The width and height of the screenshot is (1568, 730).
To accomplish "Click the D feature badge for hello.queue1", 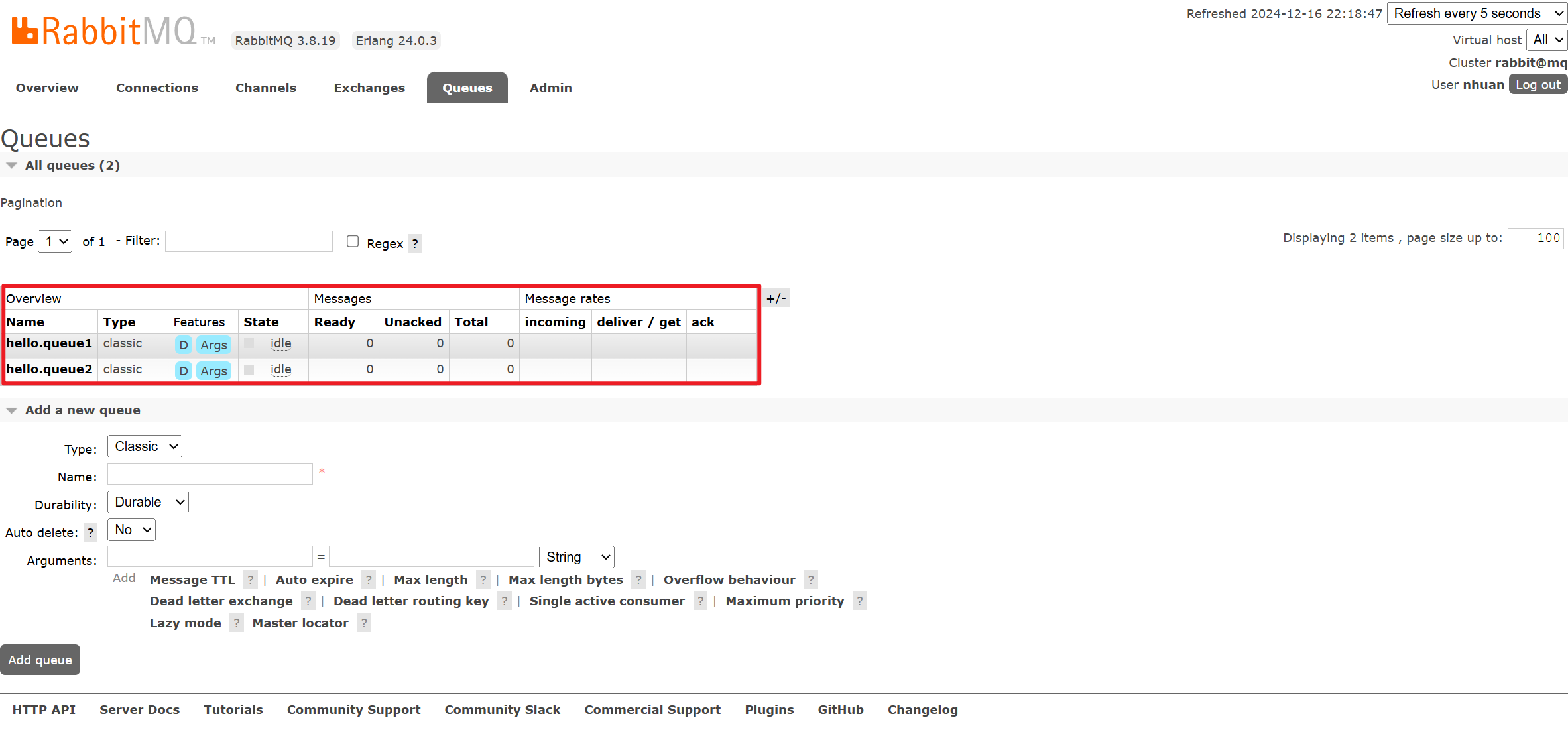I will coord(184,345).
